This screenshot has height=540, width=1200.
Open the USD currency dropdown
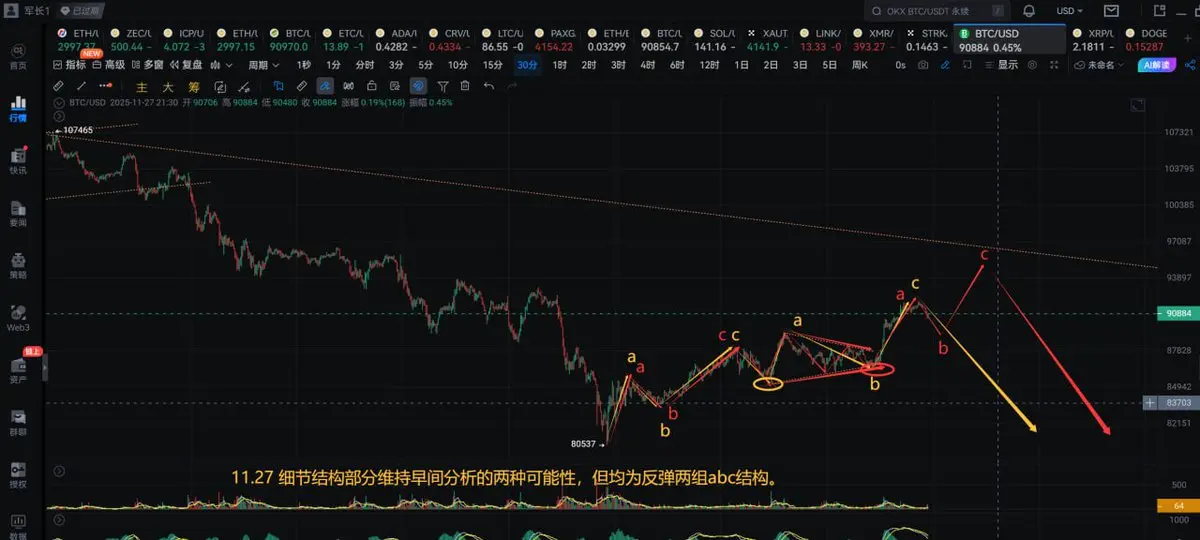tap(1069, 11)
